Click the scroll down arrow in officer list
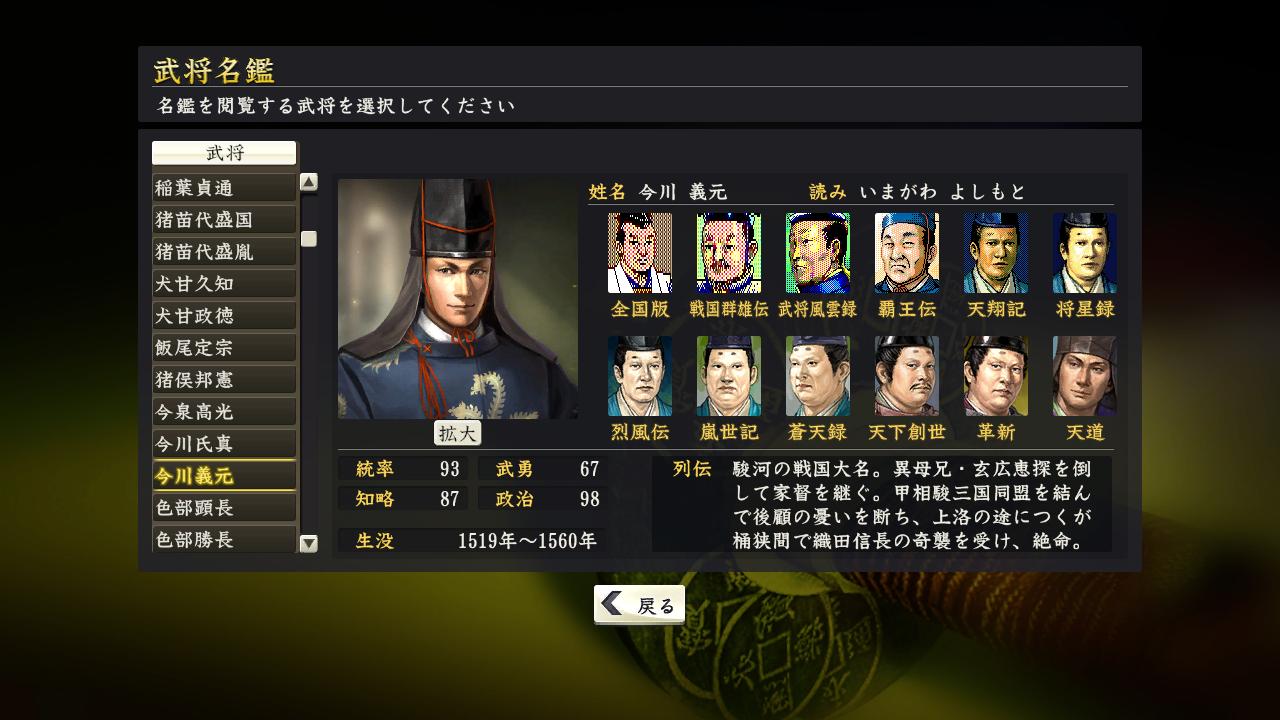1280x720 pixels. [x=309, y=544]
